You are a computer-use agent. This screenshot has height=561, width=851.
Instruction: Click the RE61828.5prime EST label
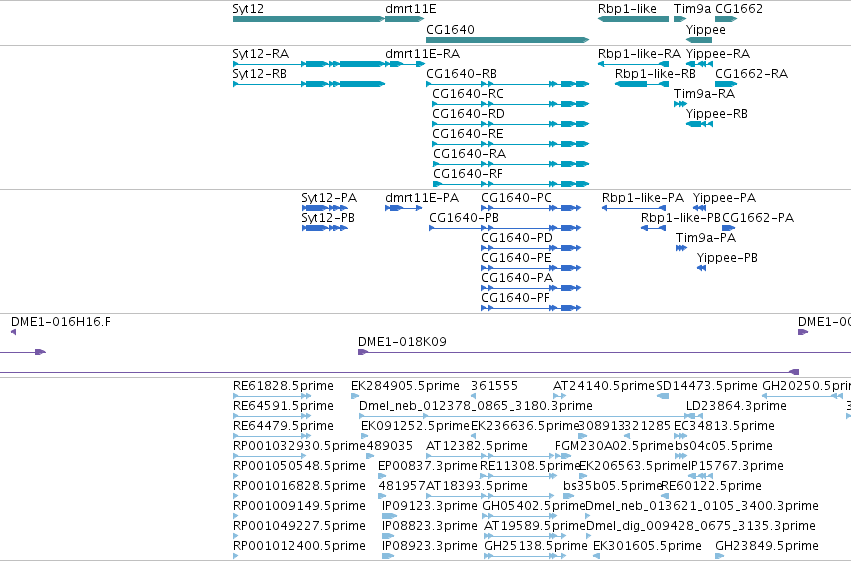[x=283, y=386]
